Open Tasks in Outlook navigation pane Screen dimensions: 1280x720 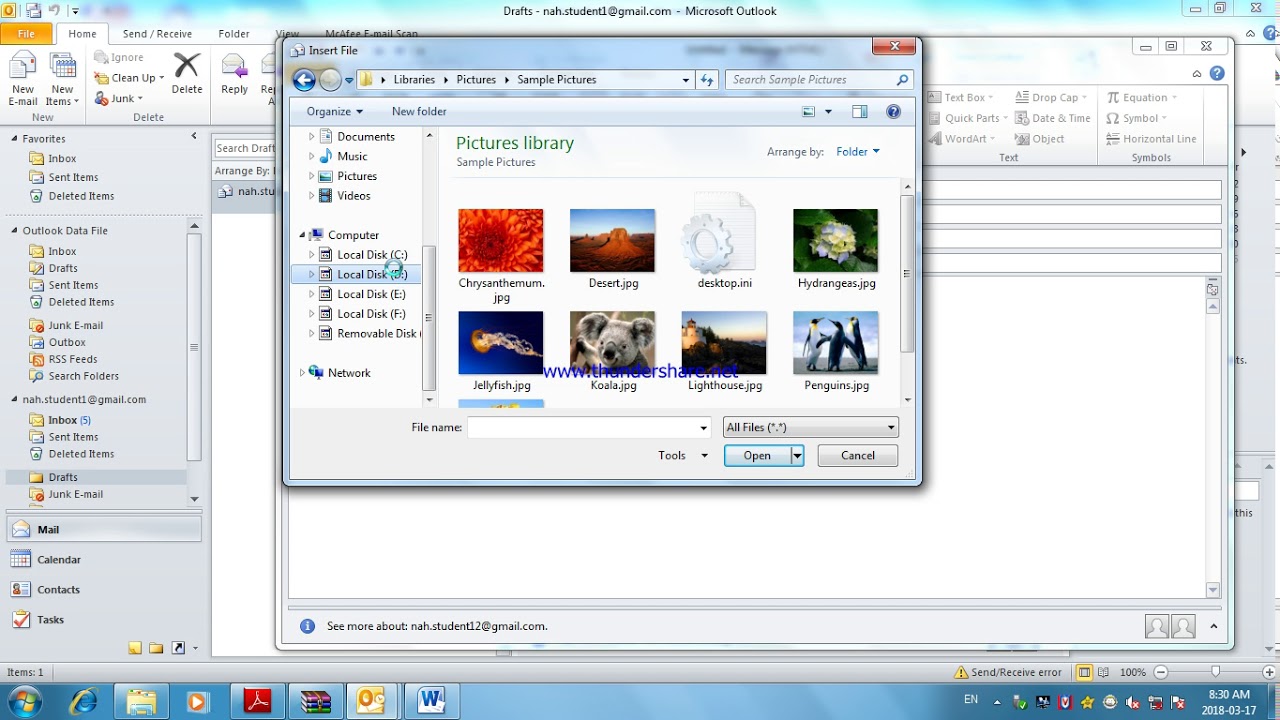point(102,620)
